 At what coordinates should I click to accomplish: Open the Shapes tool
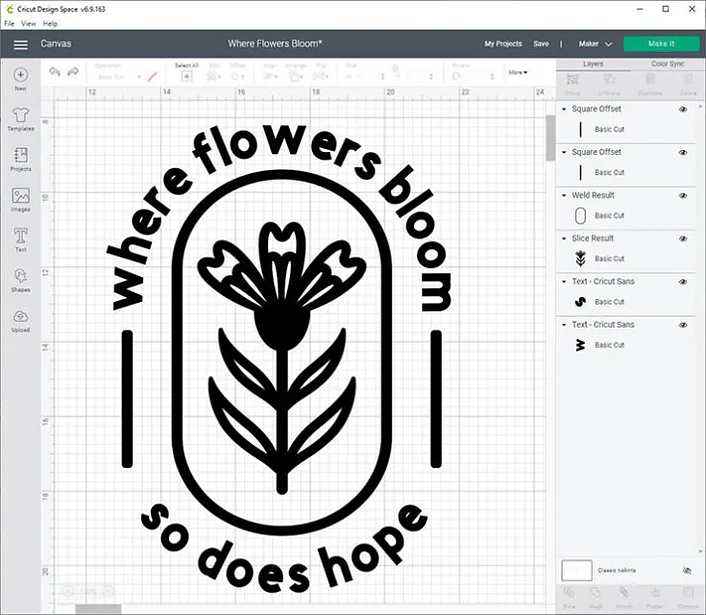pyautogui.click(x=20, y=280)
